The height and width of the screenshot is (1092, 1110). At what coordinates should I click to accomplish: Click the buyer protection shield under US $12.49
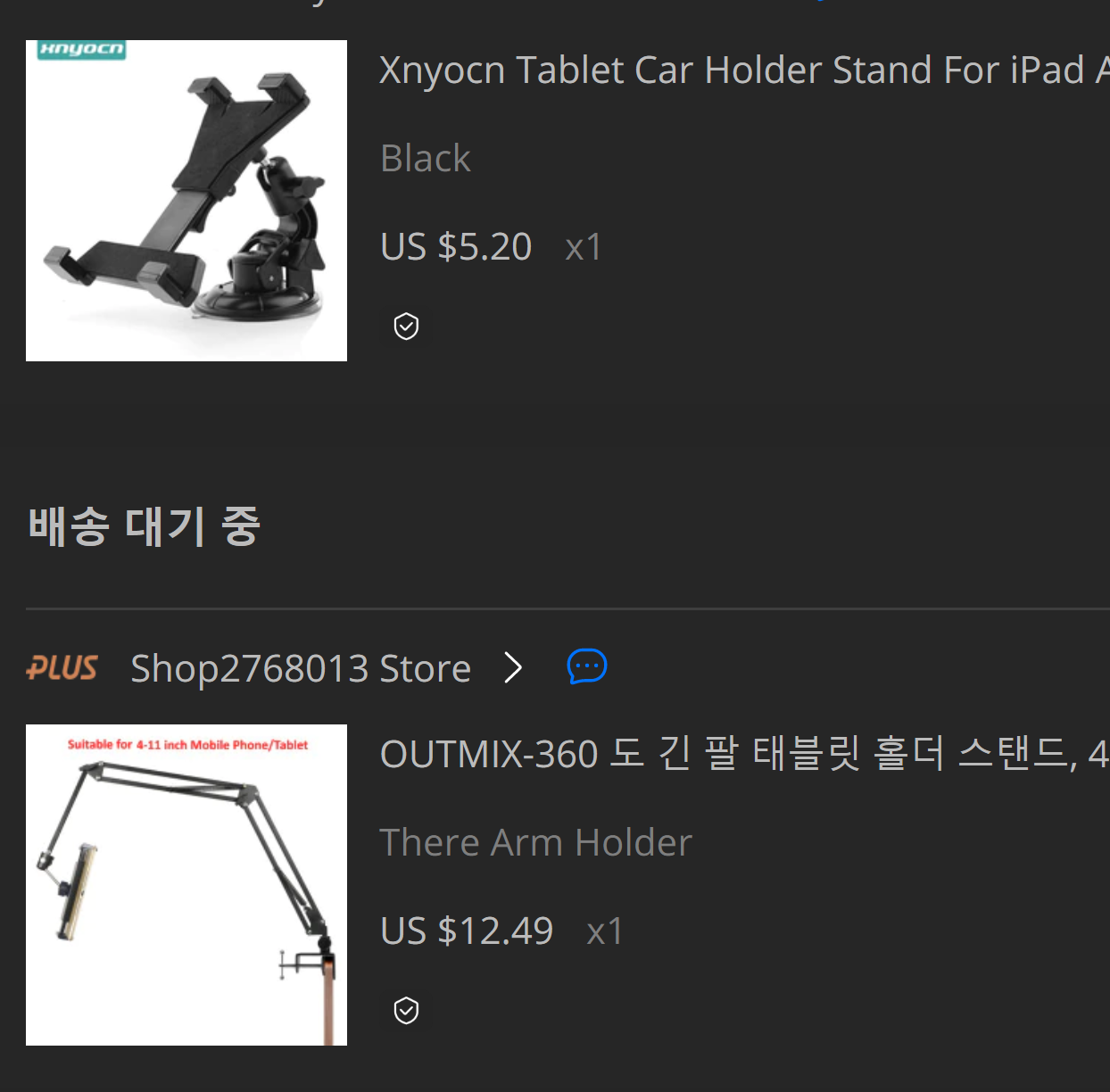406,1011
